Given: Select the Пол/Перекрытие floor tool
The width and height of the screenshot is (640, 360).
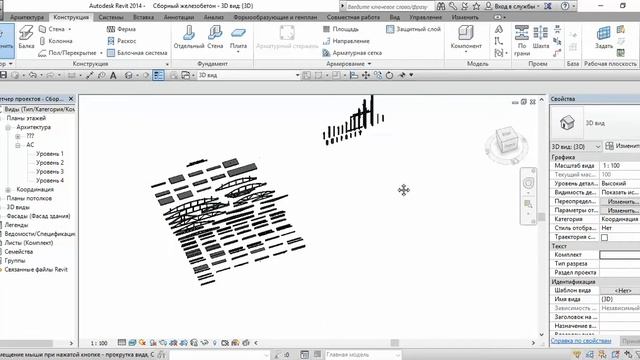Looking at the screenshot, I should click(x=68, y=53).
